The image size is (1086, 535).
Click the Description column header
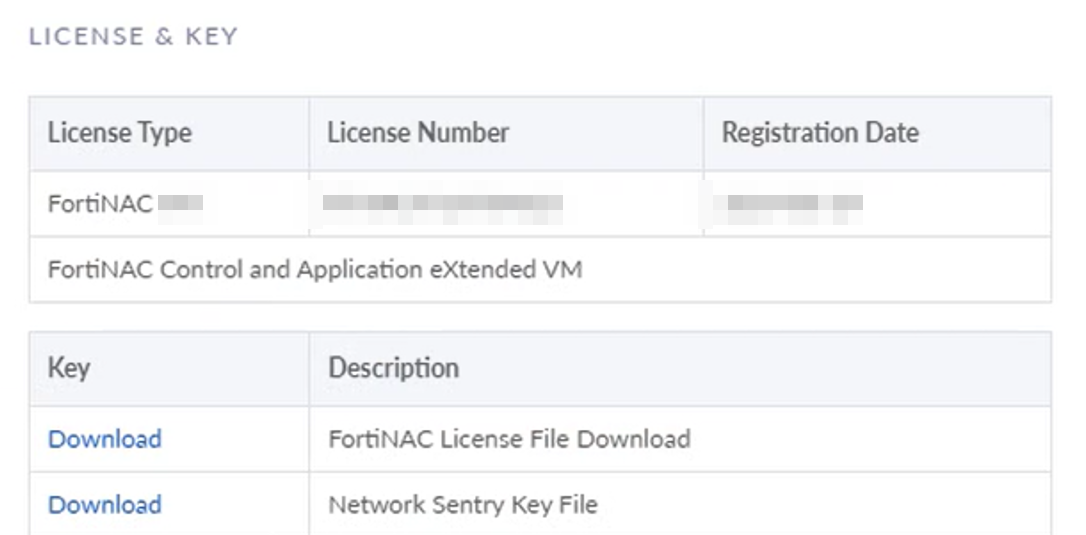coord(393,368)
